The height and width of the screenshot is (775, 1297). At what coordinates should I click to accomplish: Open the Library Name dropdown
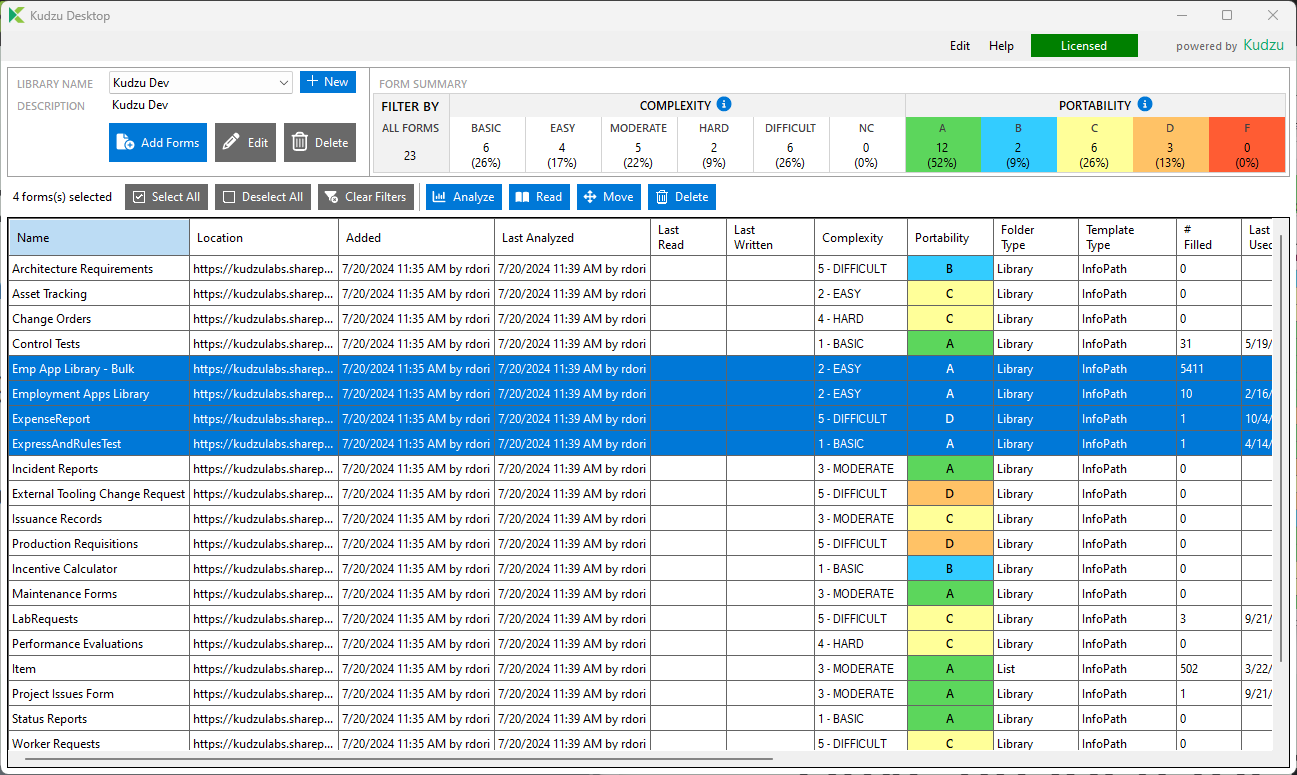283,82
